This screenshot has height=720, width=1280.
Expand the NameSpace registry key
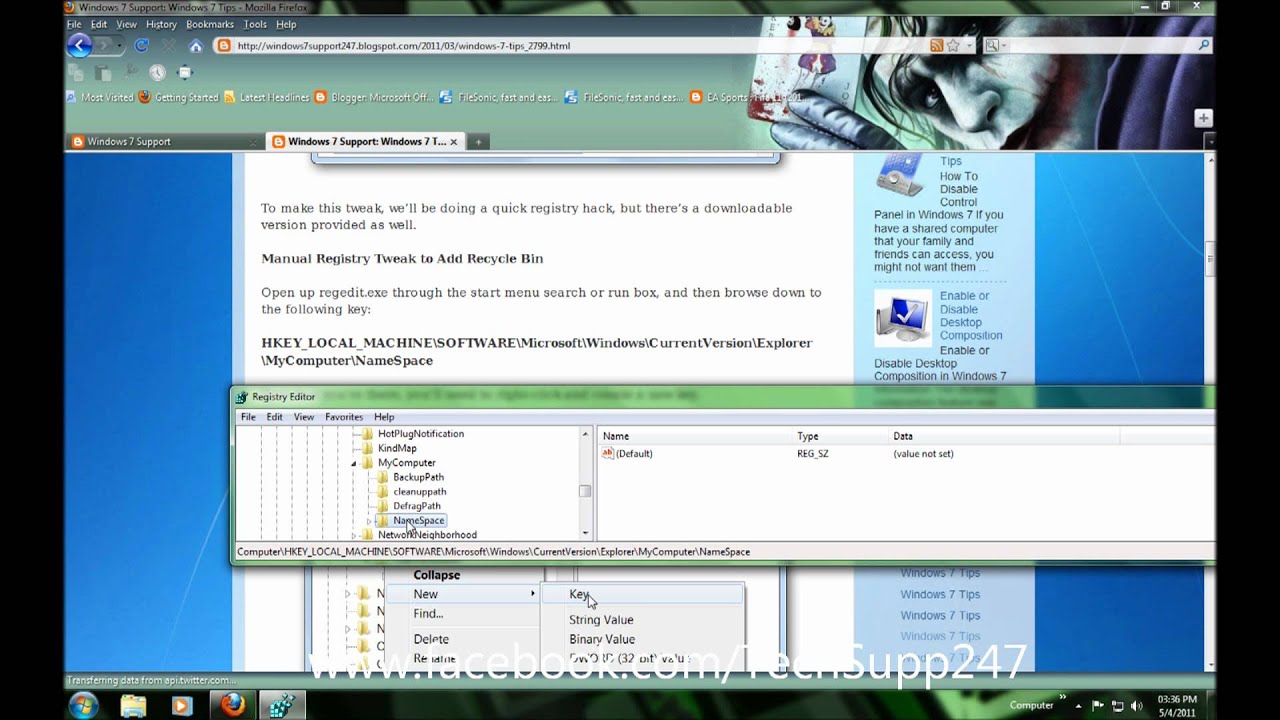pyautogui.click(x=369, y=521)
